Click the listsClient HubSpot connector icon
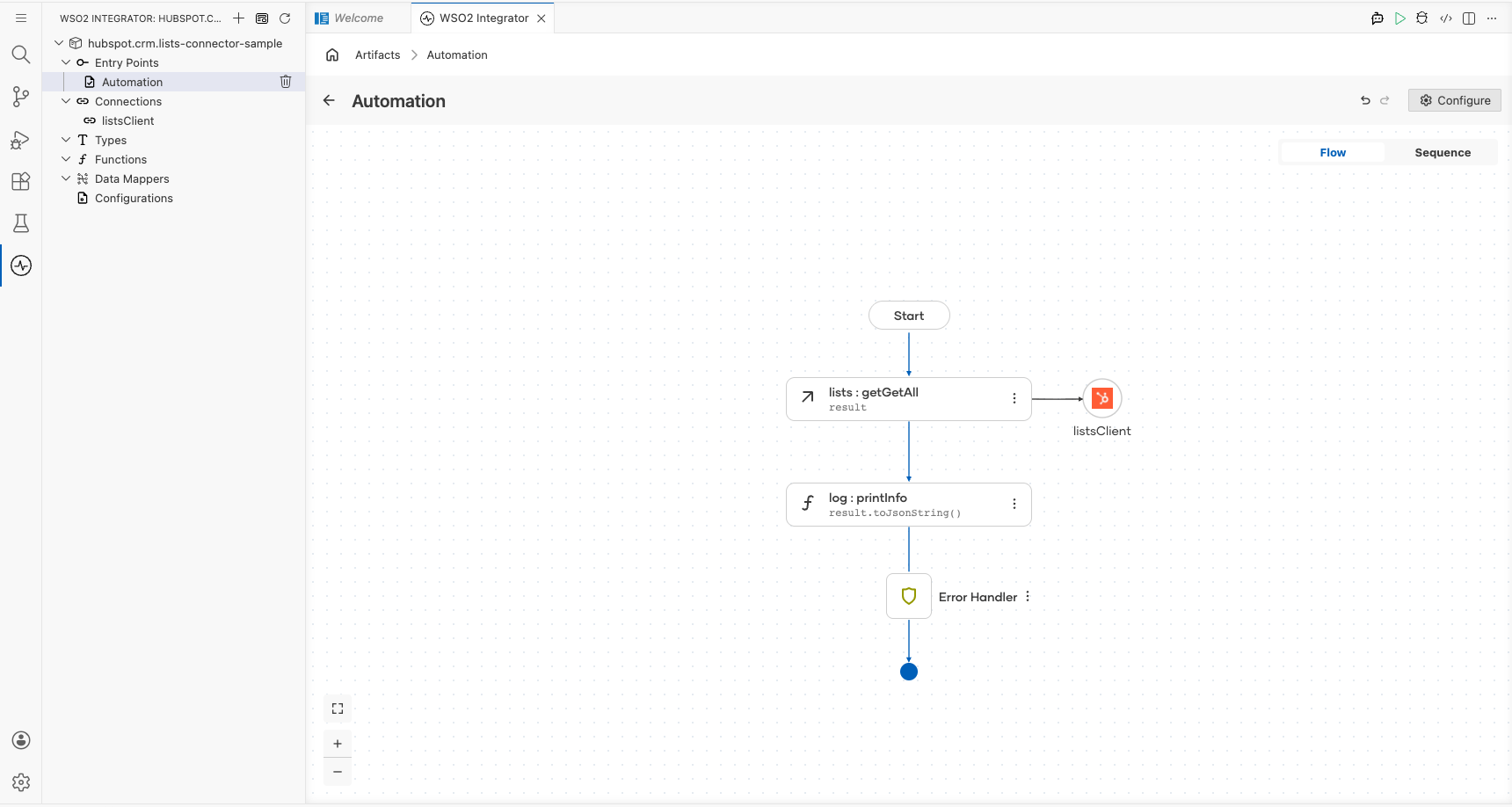 click(1102, 398)
